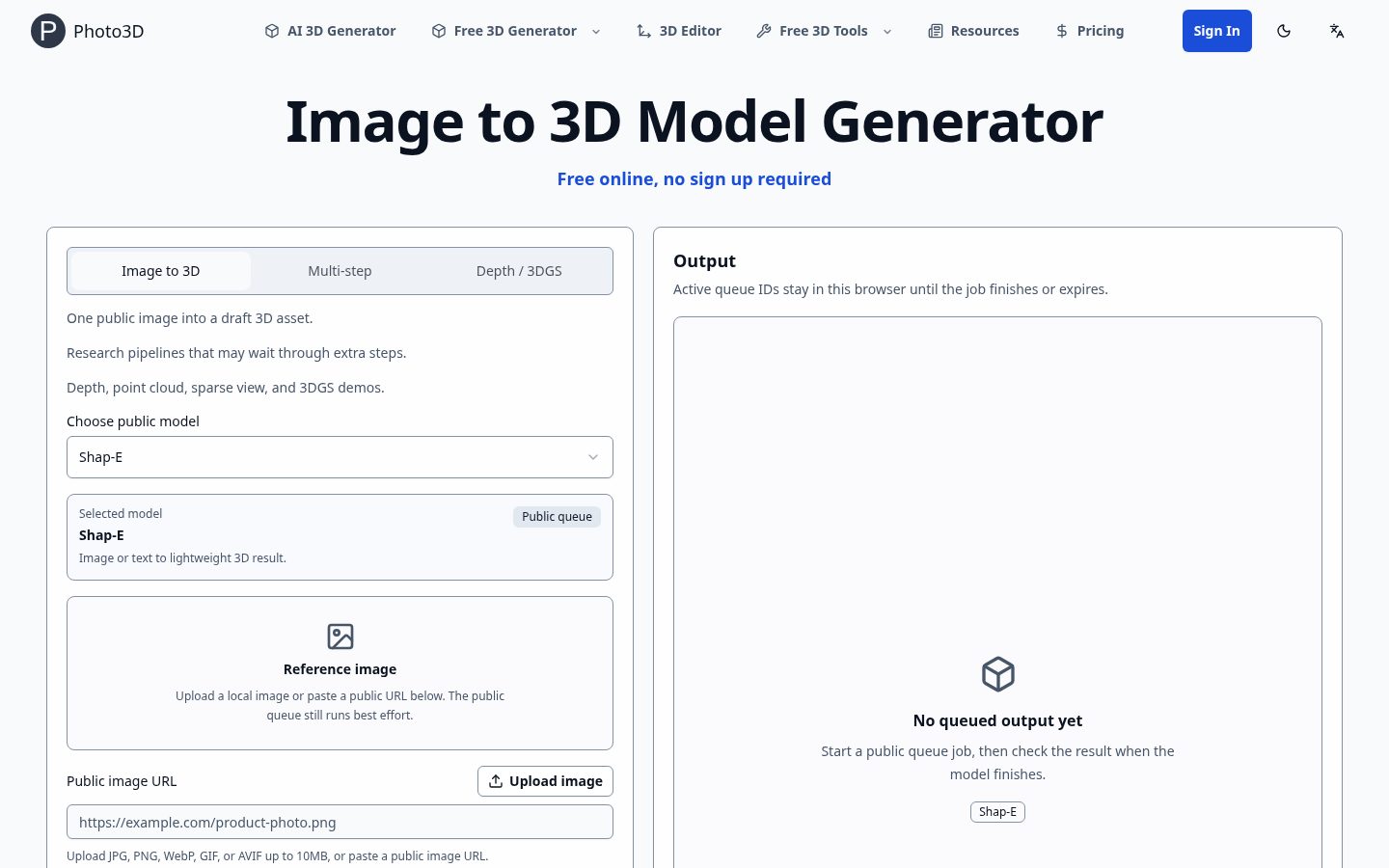
Task: Click the dollar icon beside Pricing
Action: [1062, 31]
